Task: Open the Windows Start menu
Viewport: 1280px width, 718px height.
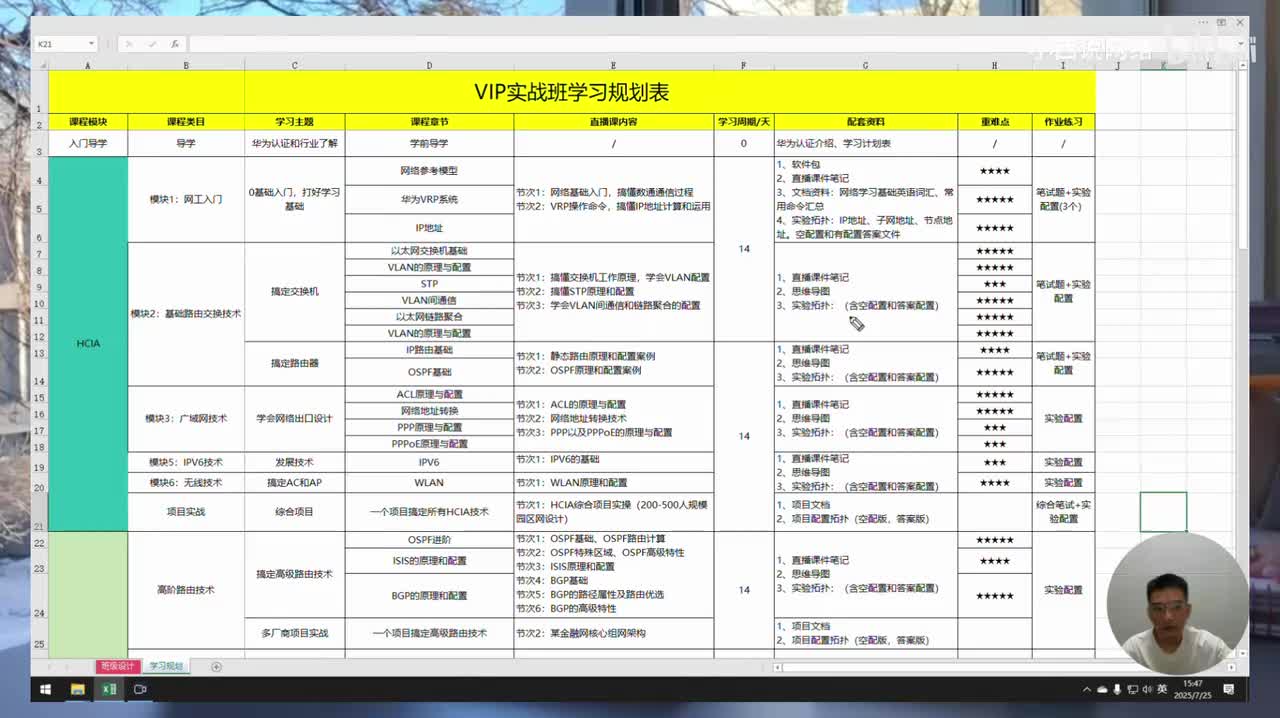Action: [x=46, y=689]
